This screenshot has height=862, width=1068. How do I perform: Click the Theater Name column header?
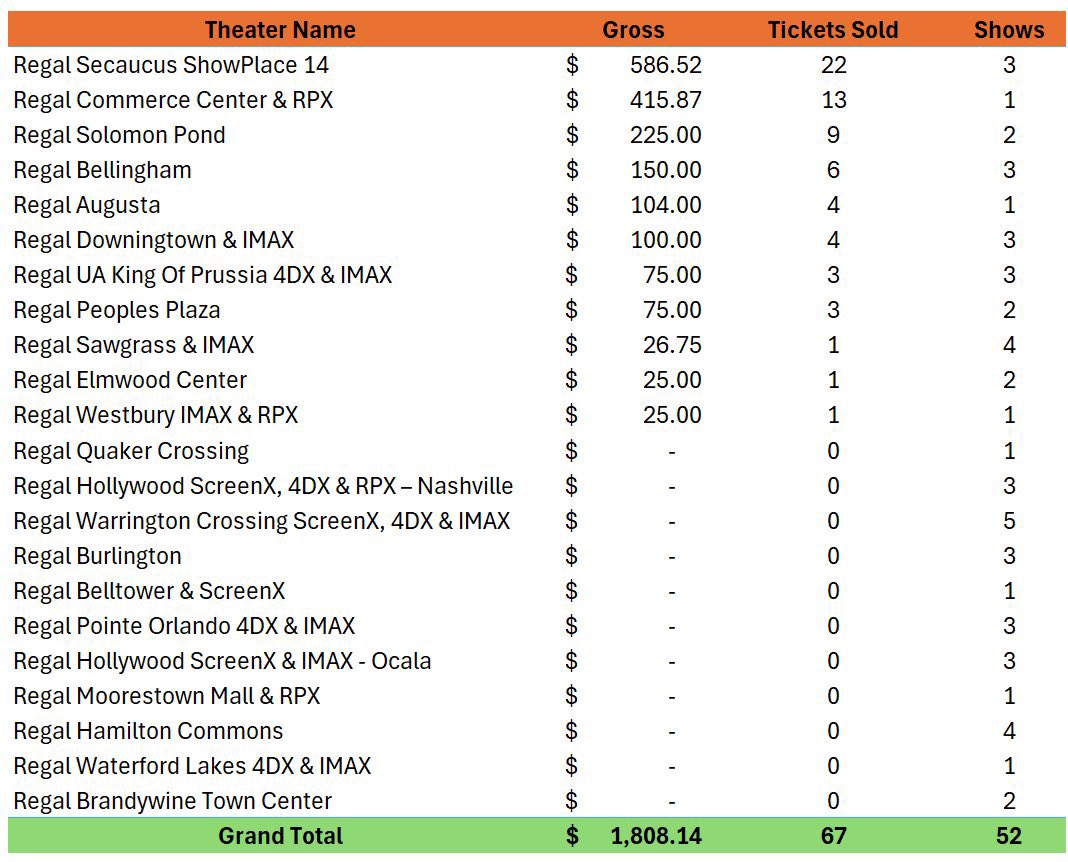(x=280, y=30)
